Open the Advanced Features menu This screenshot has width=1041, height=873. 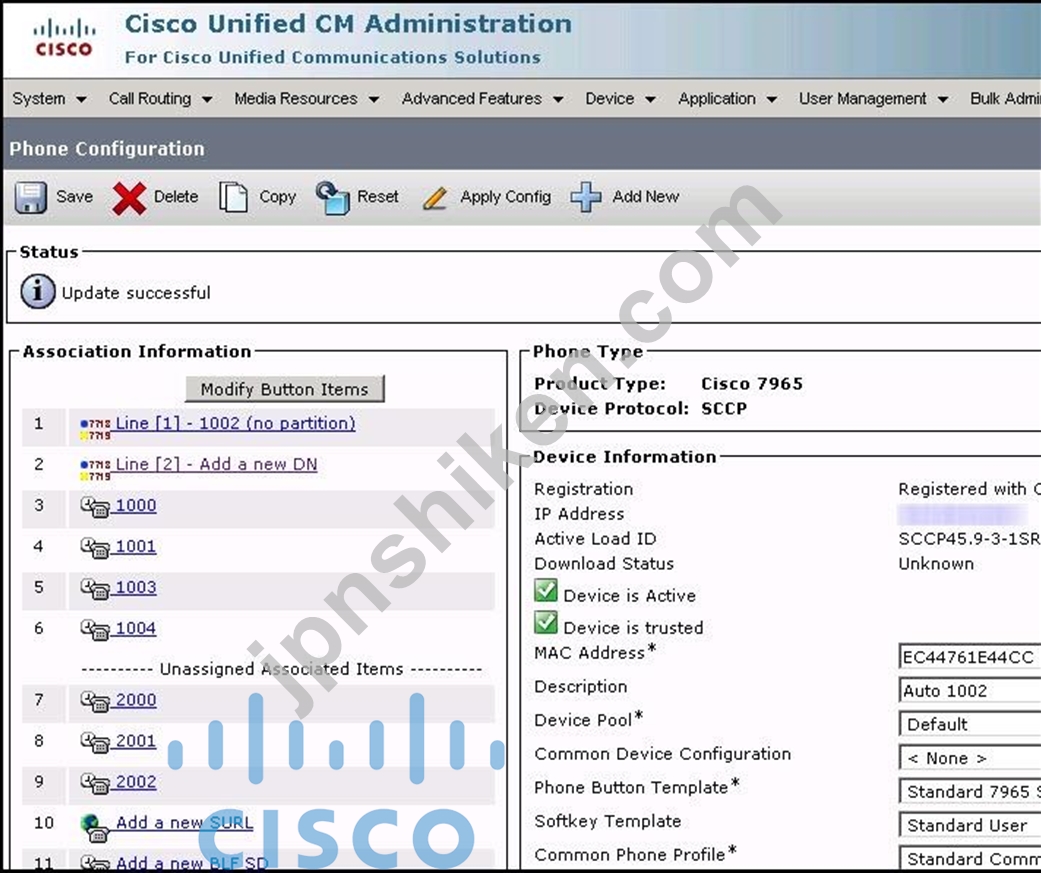[x=483, y=99]
